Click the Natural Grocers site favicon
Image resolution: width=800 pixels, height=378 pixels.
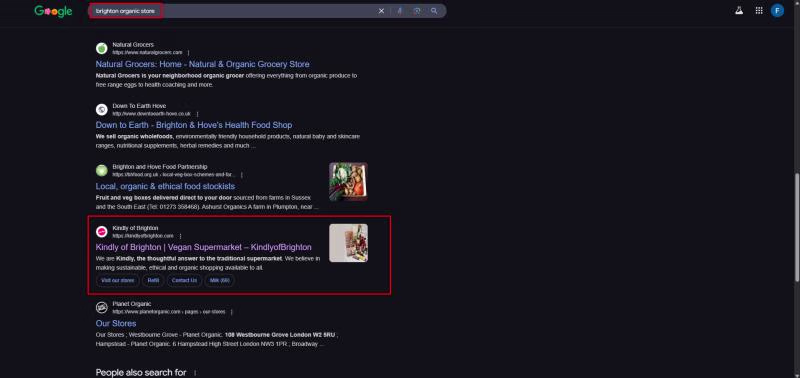click(x=102, y=48)
